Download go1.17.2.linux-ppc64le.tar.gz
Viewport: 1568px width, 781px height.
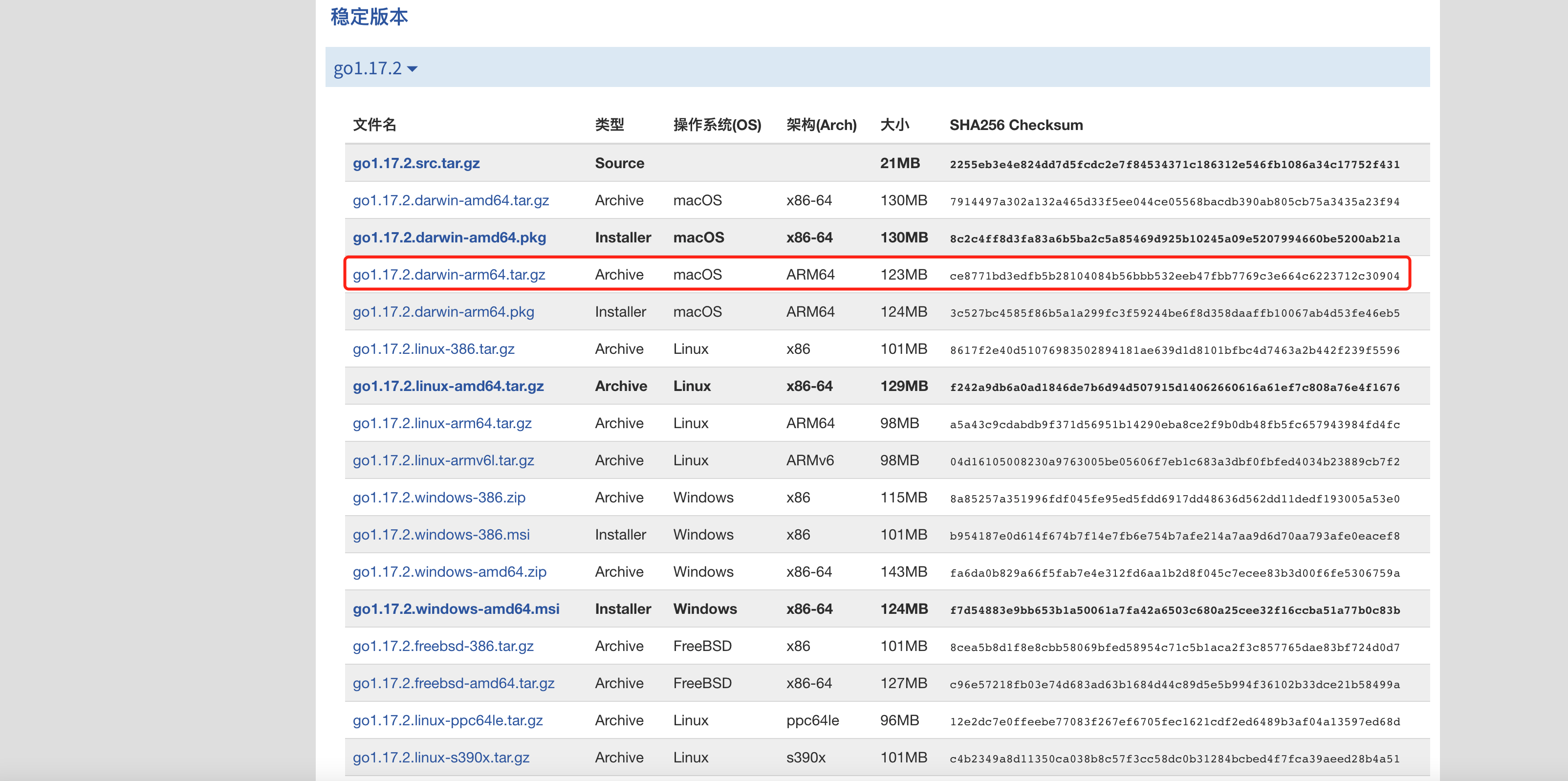point(447,720)
